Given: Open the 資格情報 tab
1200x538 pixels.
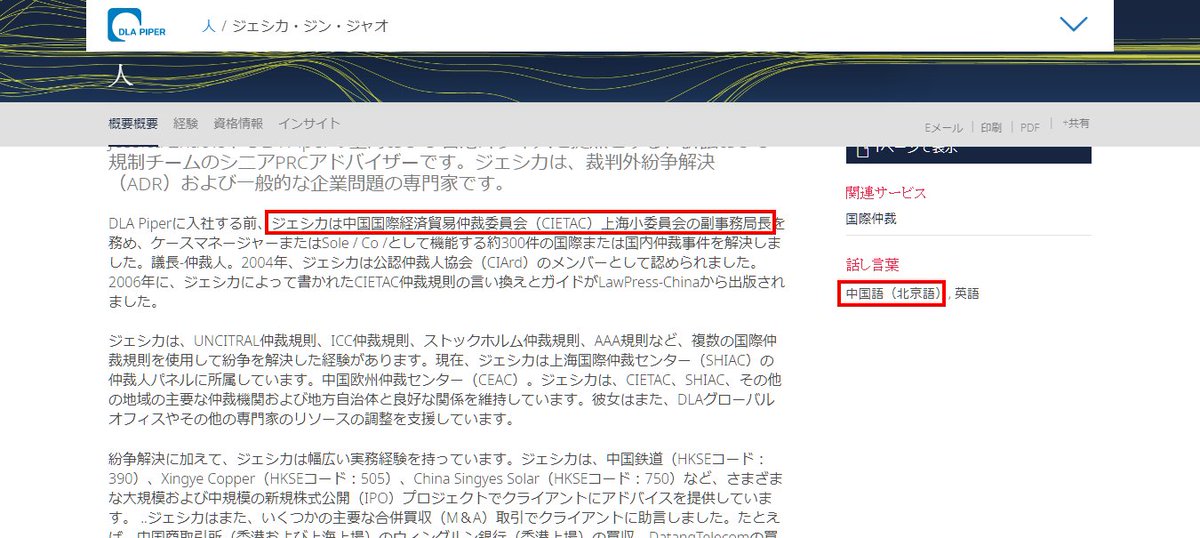Looking at the screenshot, I should tap(238, 124).
